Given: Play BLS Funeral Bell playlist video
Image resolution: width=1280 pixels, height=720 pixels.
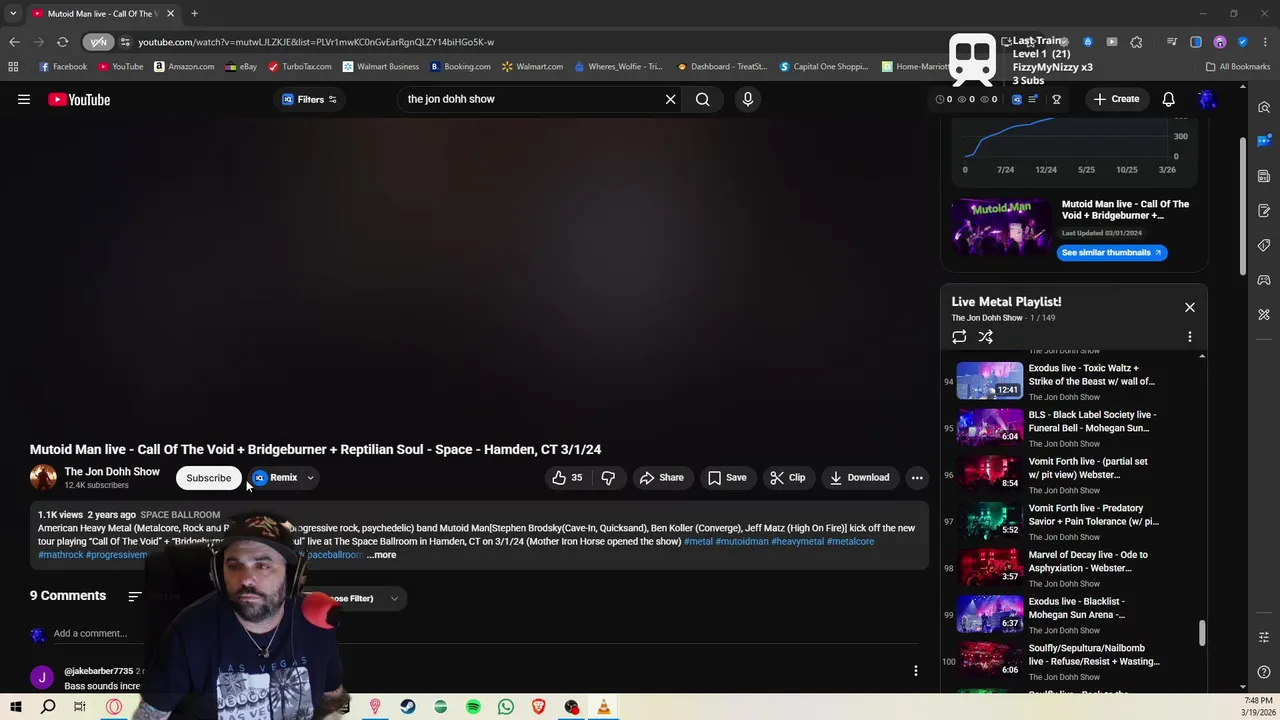Looking at the screenshot, I should coord(1068,428).
